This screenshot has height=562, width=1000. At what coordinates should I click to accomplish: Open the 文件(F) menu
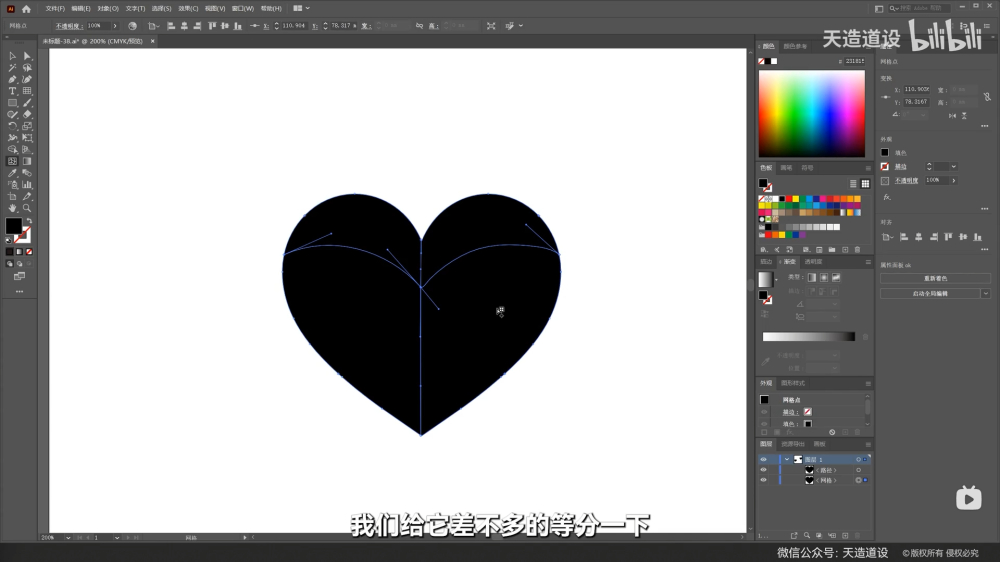pos(55,9)
